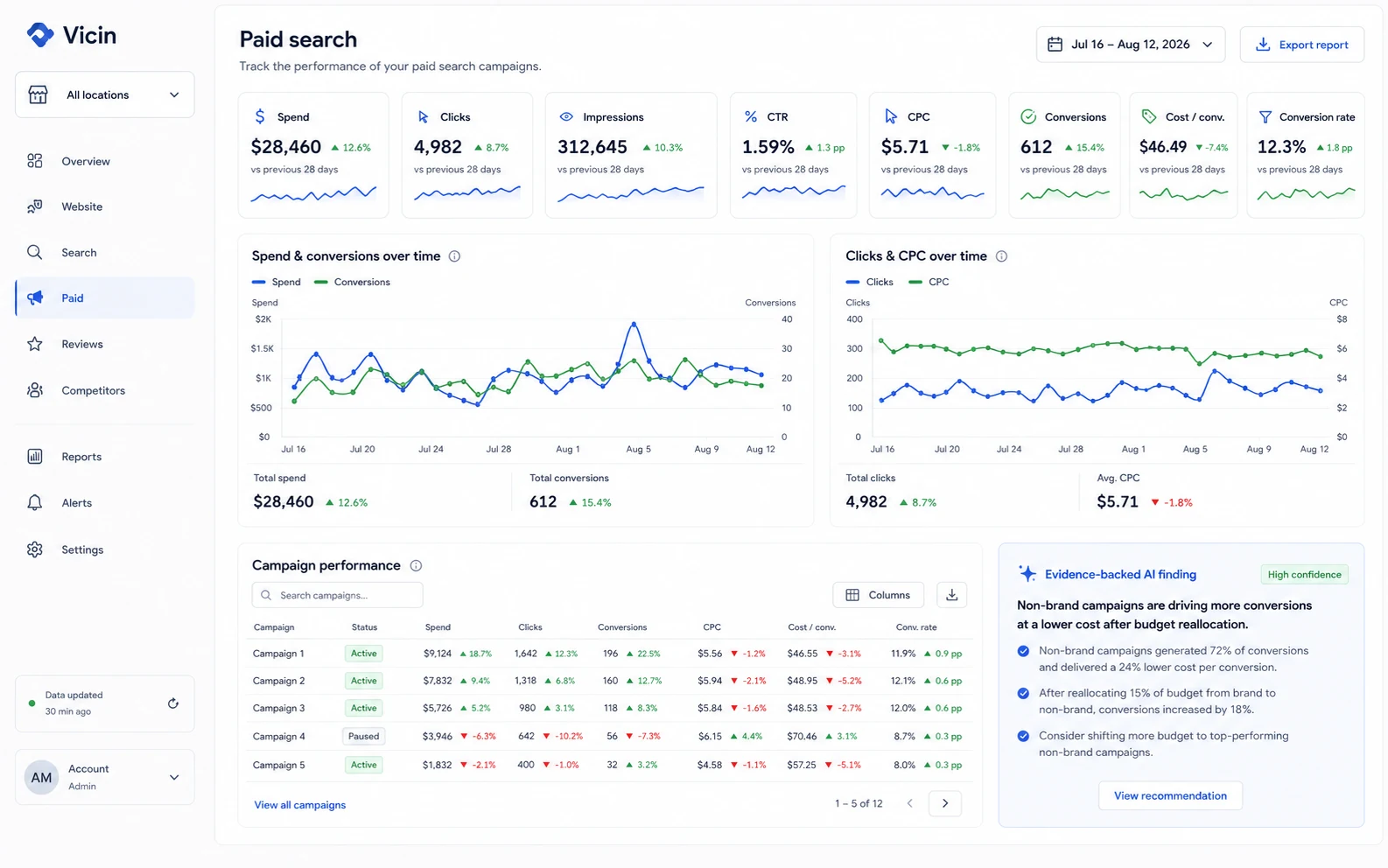Toggle Conversions series in first chart legend
1388x868 pixels.
pyautogui.click(x=353, y=282)
